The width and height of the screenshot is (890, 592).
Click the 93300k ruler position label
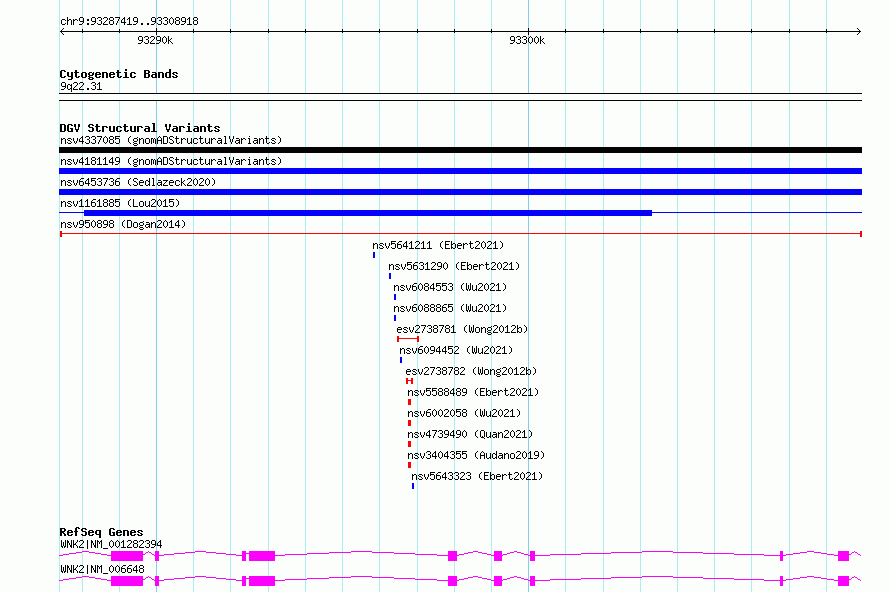point(527,40)
